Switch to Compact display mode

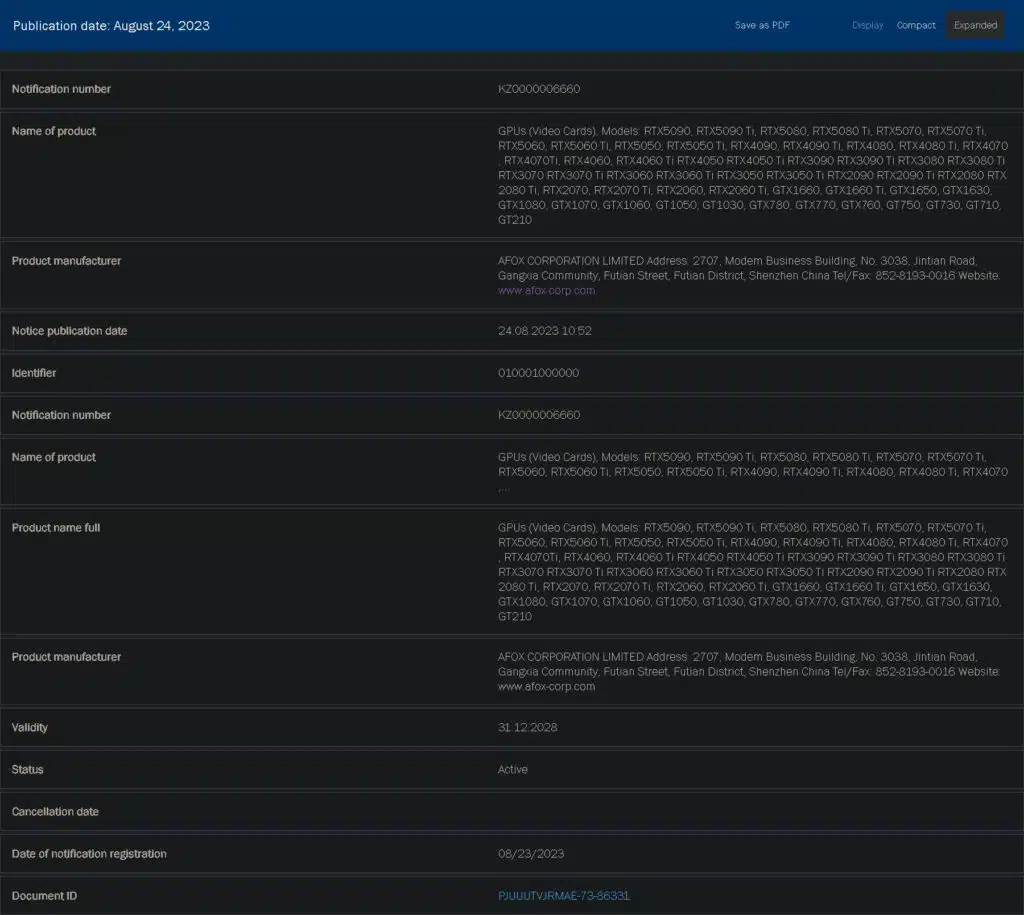click(x=916, y=25)
